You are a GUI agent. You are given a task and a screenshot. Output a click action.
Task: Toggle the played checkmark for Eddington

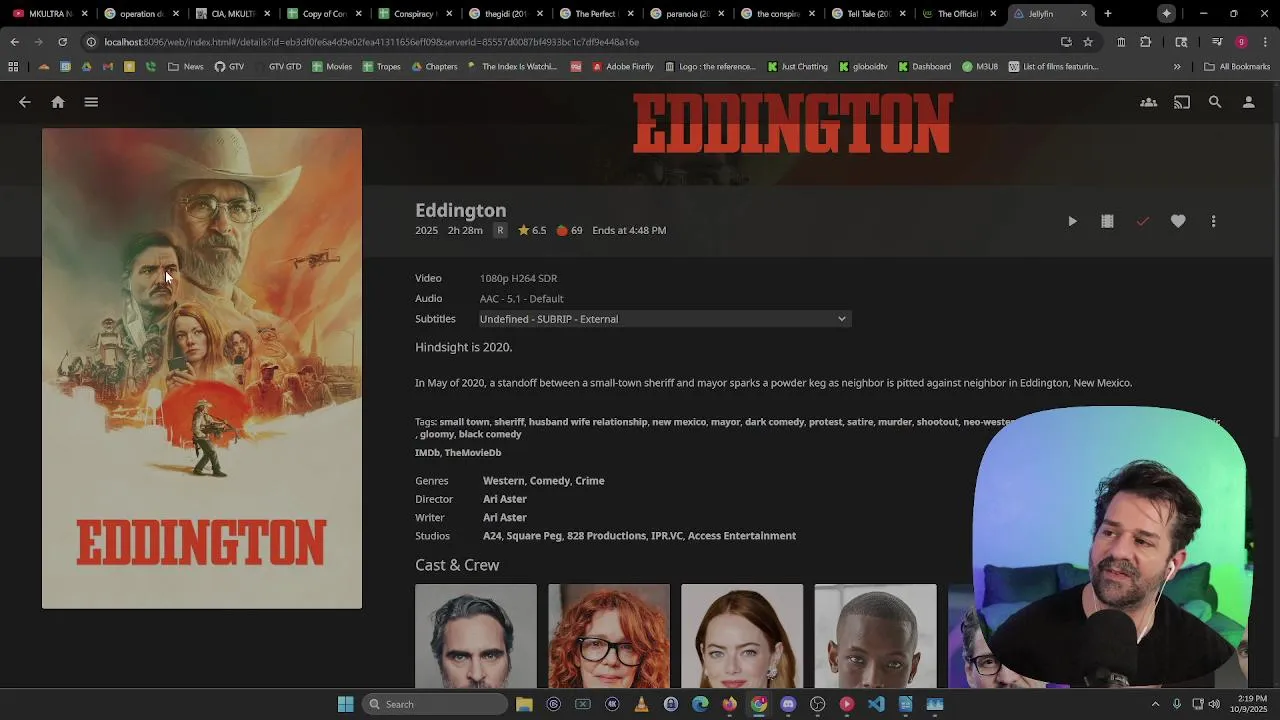click(1143, 221)
